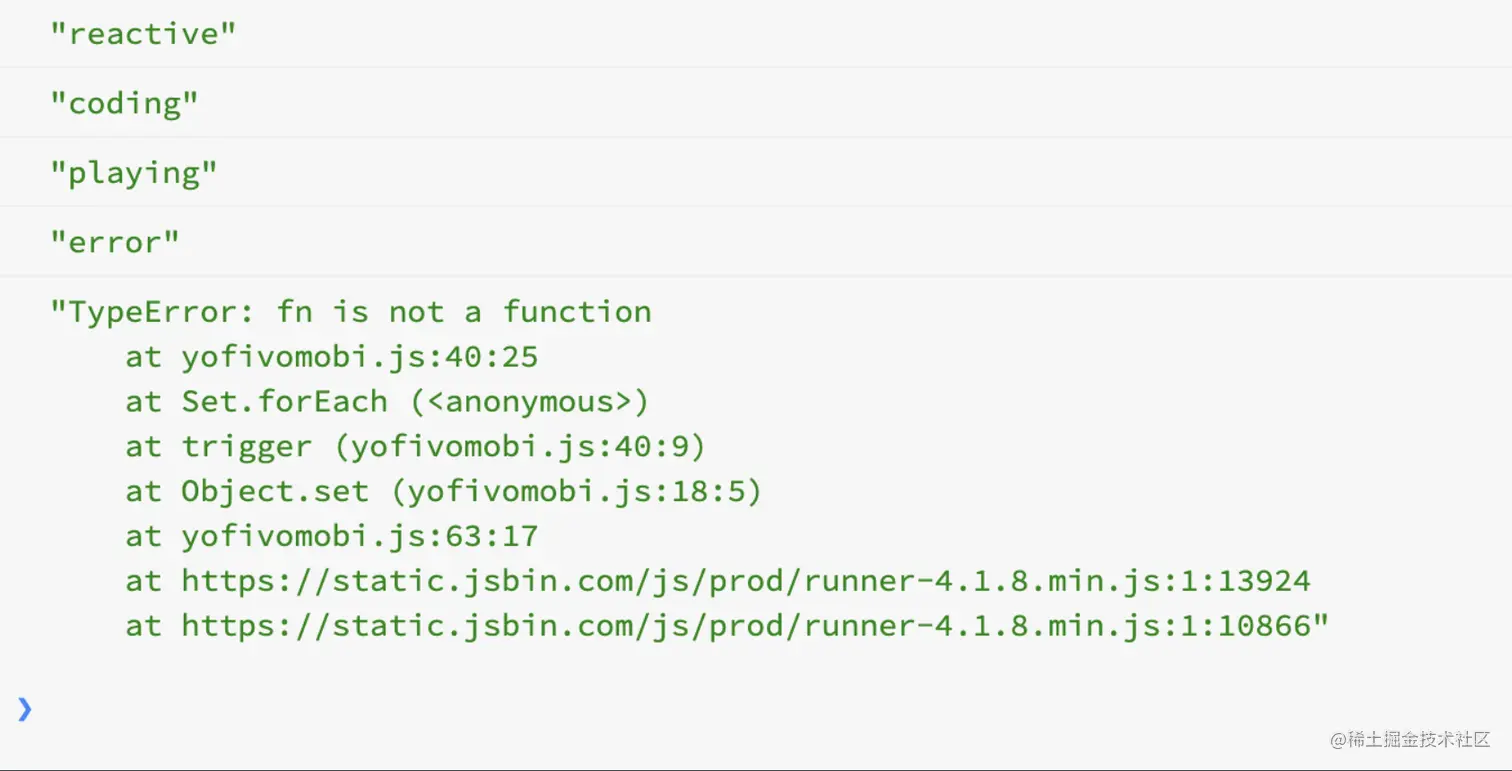Open the runner-4.1.8.min.js:1:13924 URL
This screenshot has height=771, width=1512.
point(746,581)
